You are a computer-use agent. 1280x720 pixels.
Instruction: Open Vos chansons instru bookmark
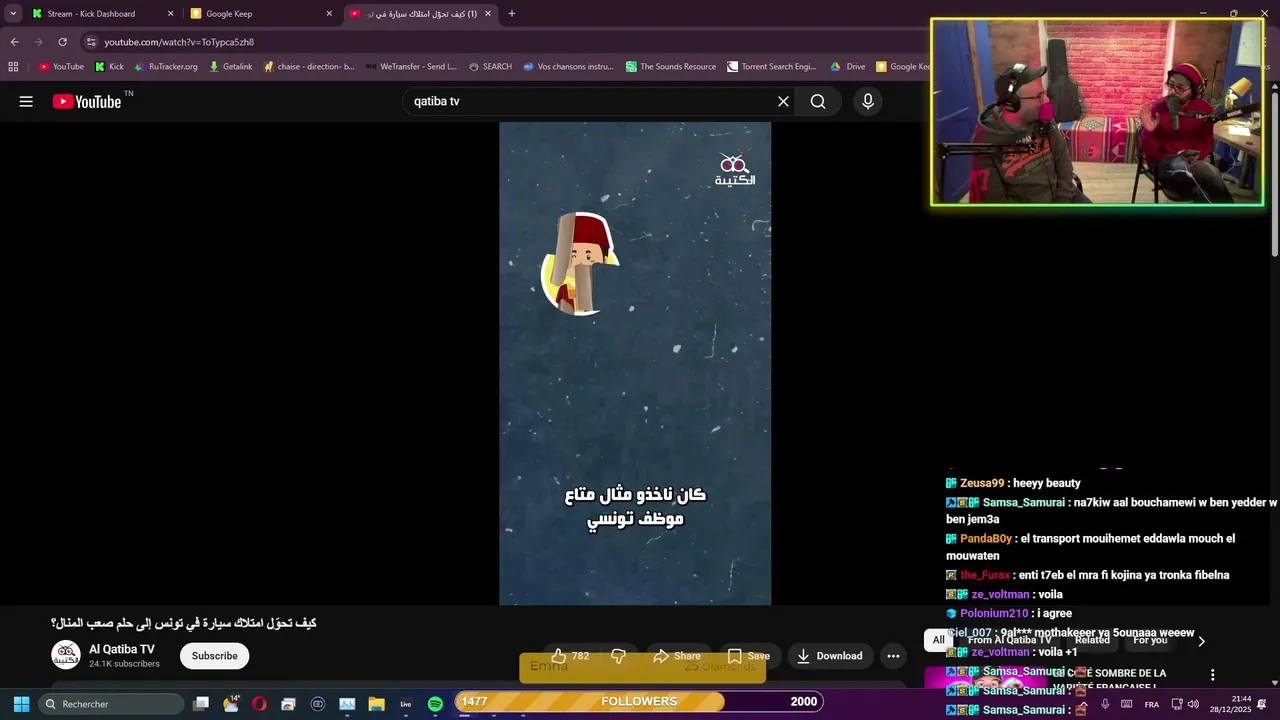pyautogui.click(x=568, y=67)
